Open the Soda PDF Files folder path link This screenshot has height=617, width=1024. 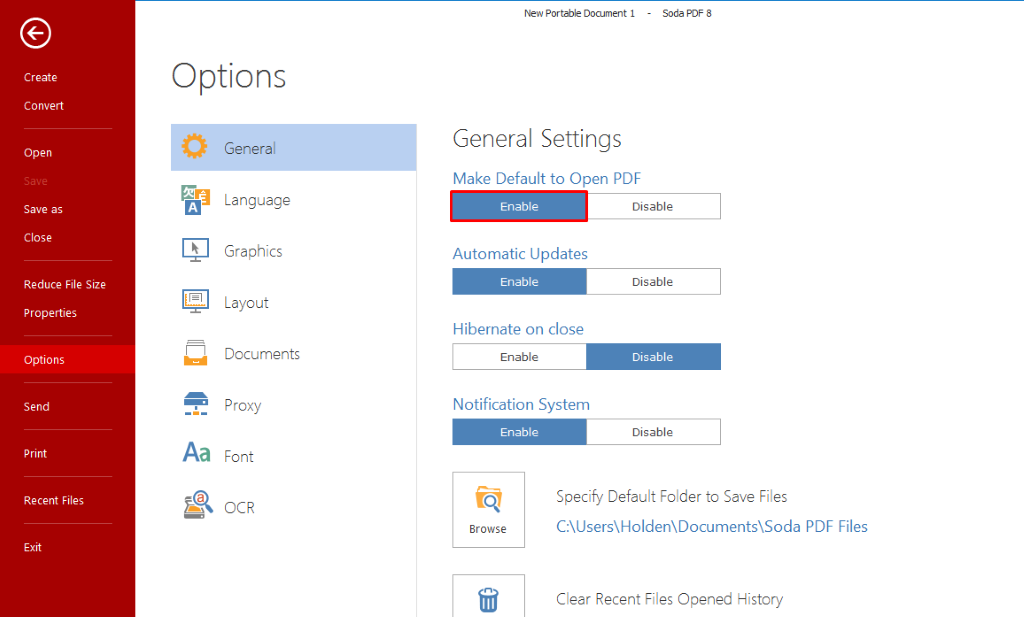(712, 526)
